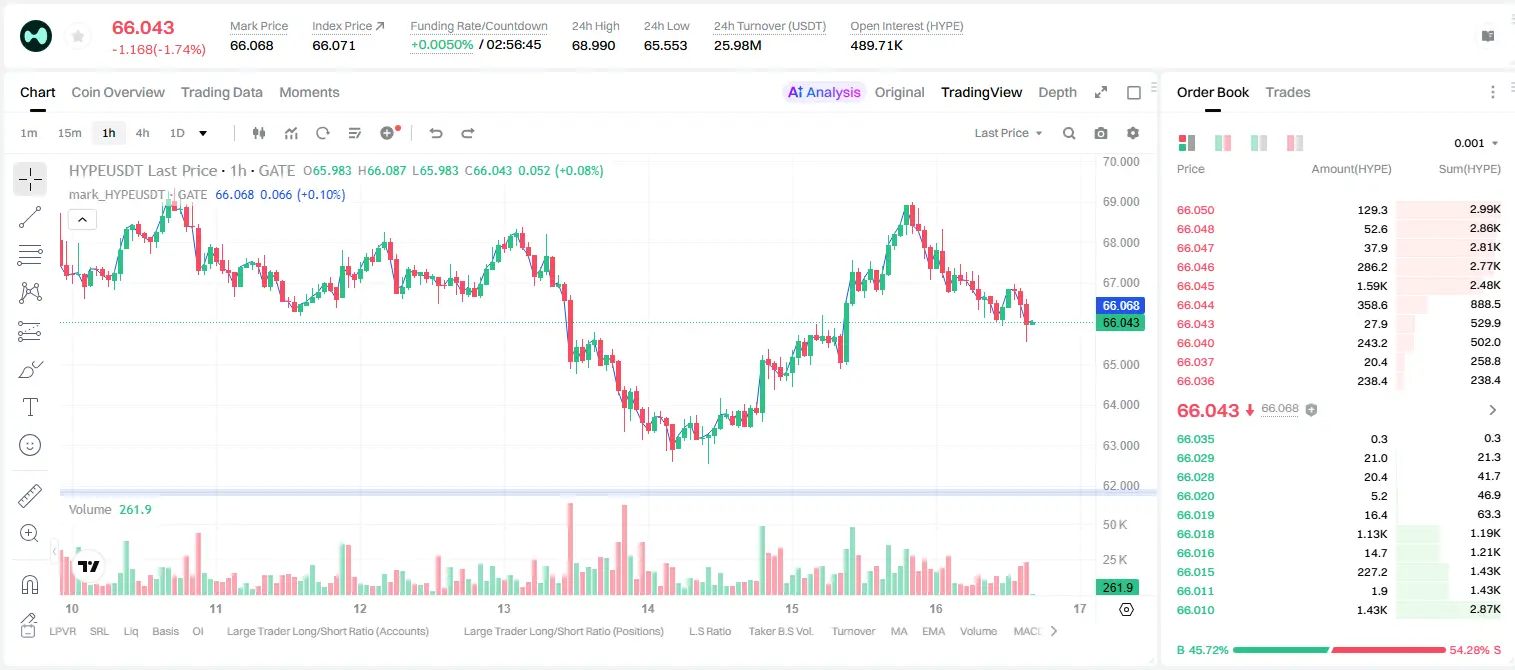Expand more timeframe options arrow

point(203,133)
